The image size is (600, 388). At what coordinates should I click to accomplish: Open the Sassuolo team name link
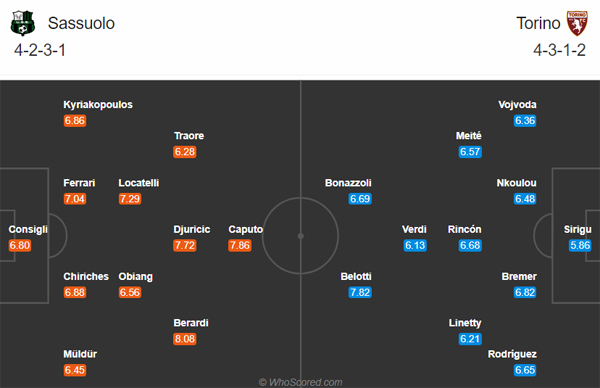point(81,23)
